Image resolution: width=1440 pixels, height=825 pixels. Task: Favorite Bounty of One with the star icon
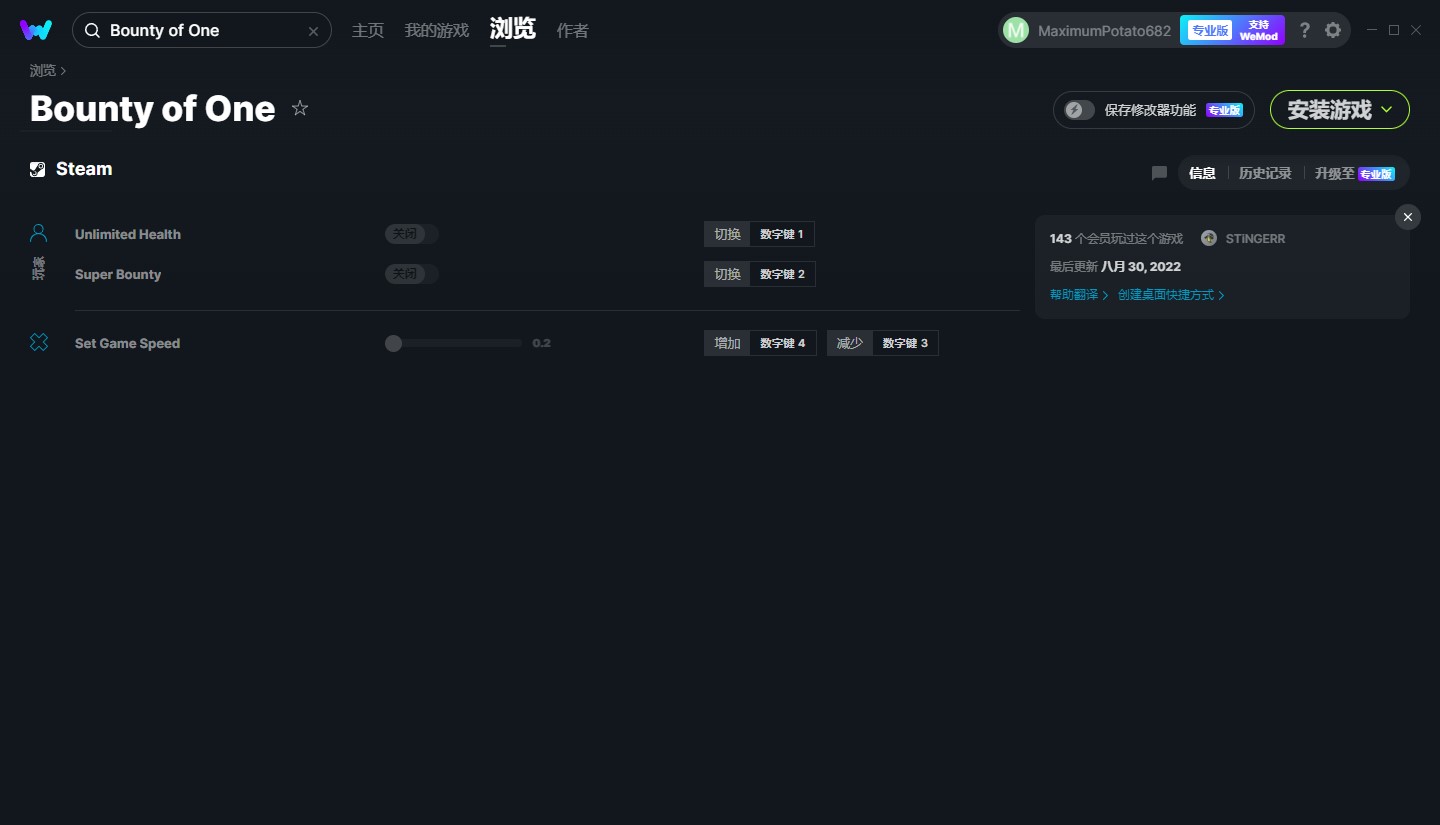300,108
